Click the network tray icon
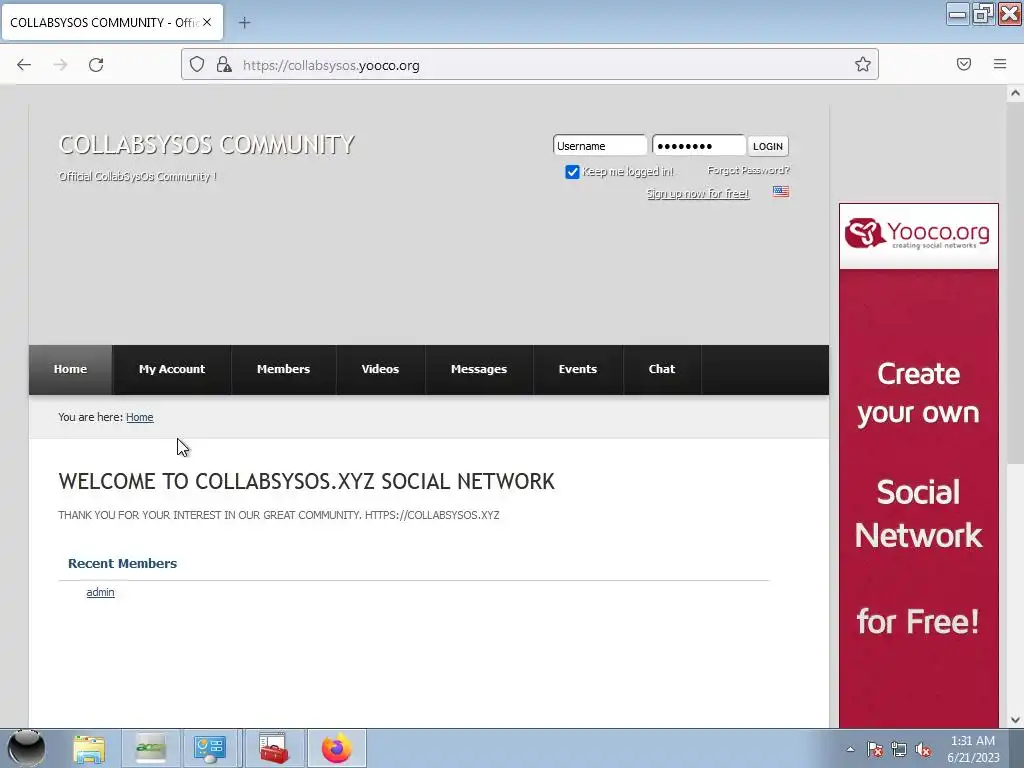1024x768 pixels. pyautogui.click(x=899, y=749)
